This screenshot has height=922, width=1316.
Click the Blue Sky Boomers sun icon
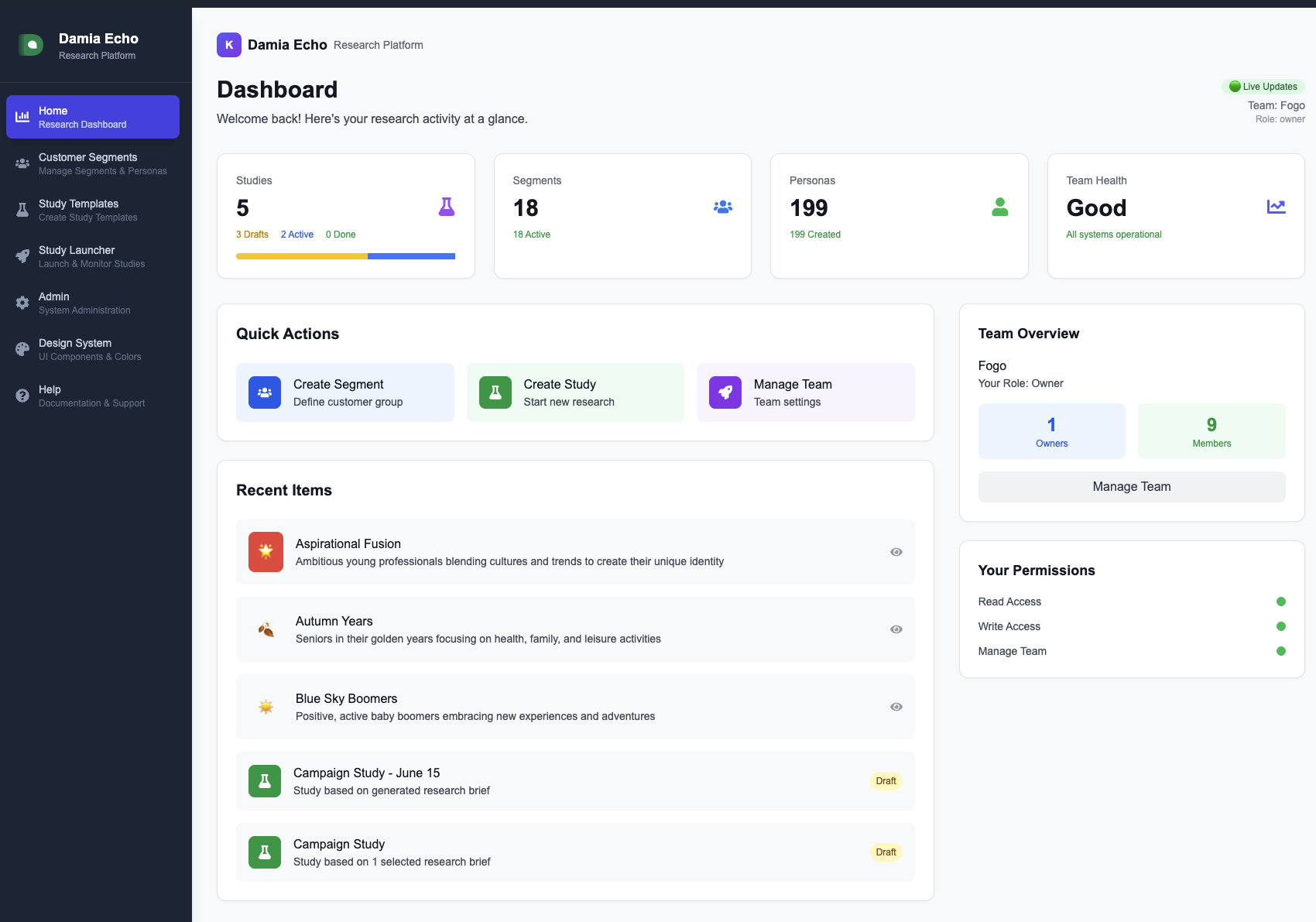point(266,707)
